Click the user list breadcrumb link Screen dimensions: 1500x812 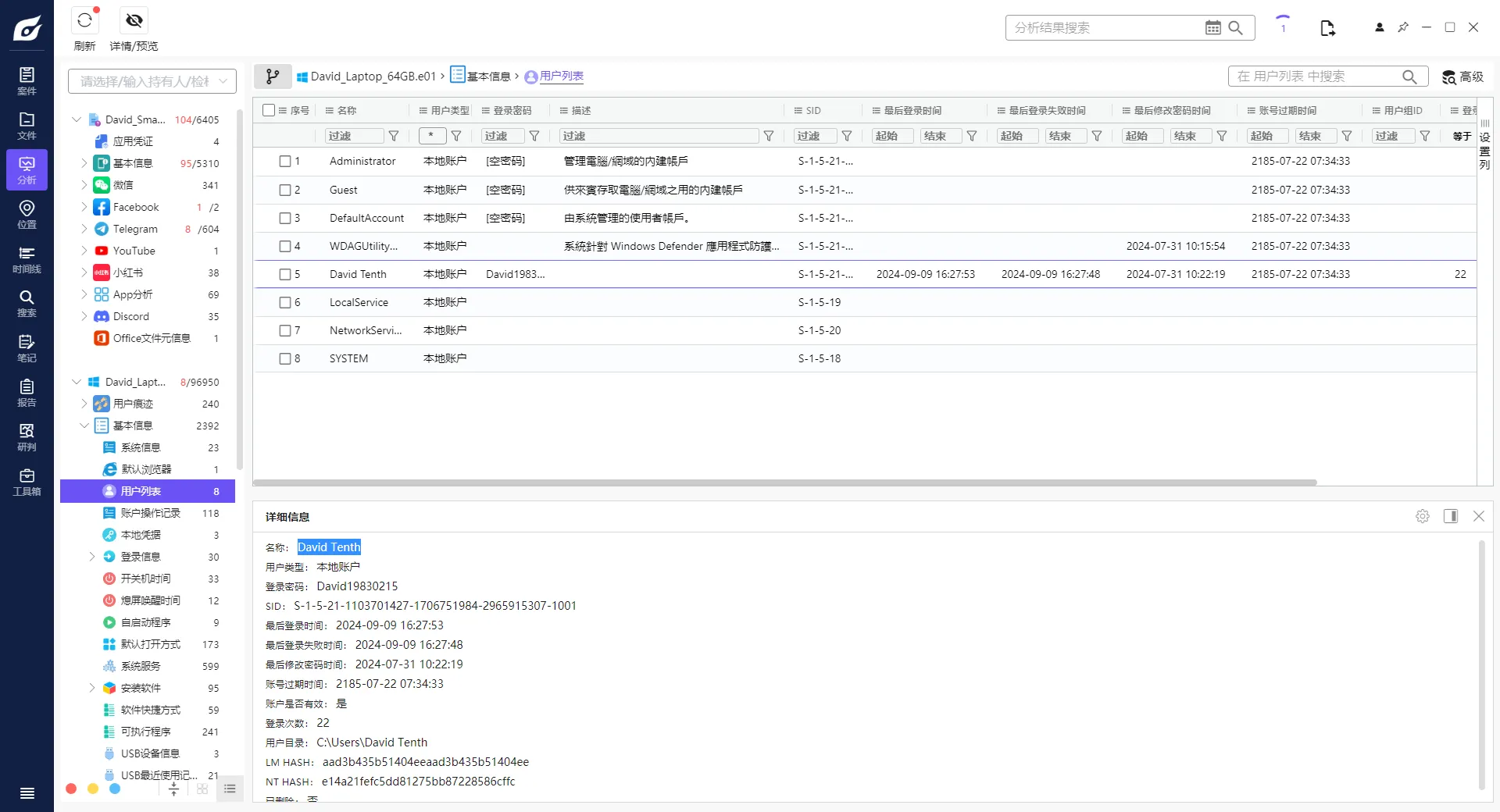(x=561, y=77)
